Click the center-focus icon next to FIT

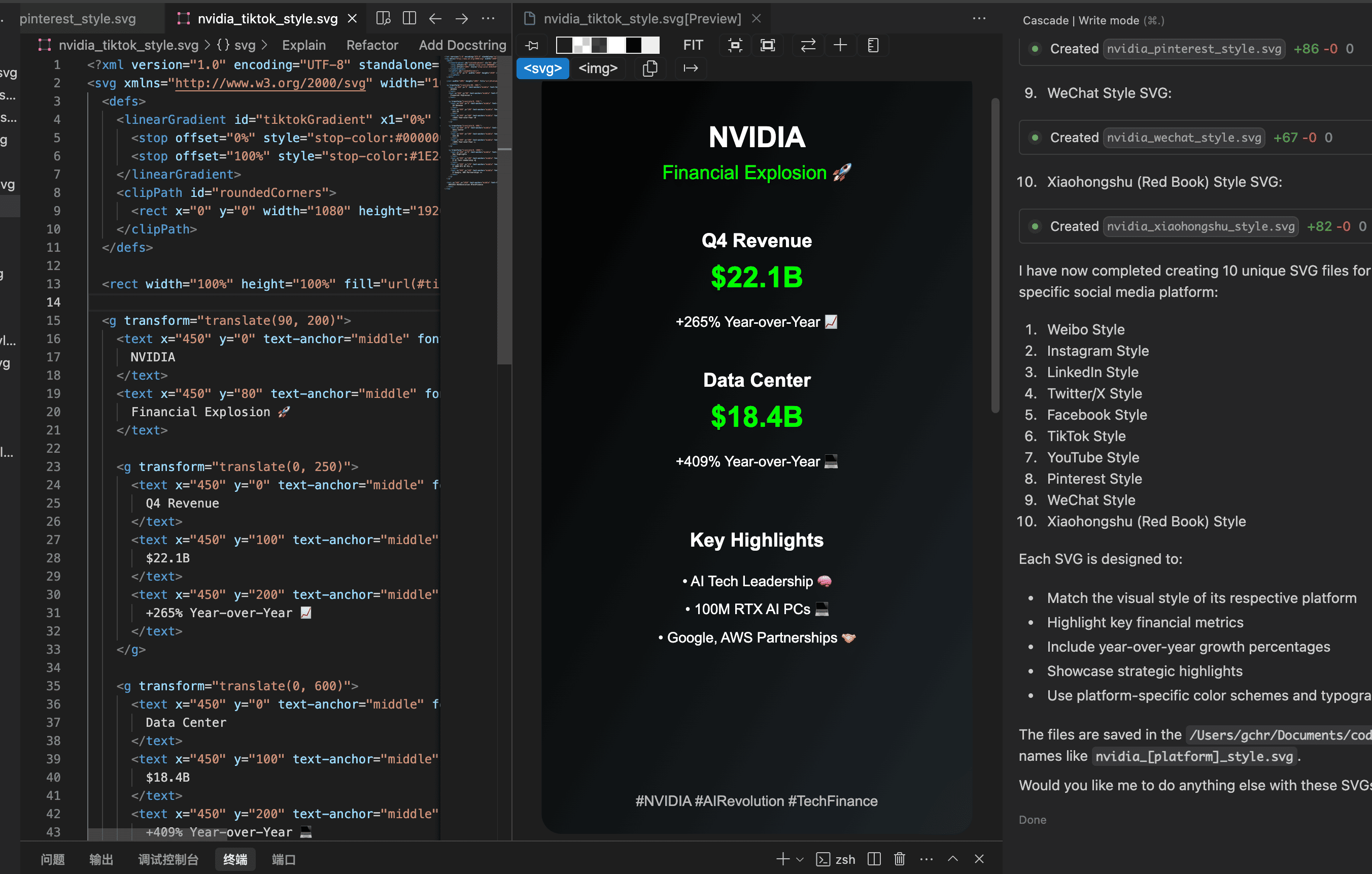tap(734, 45)
